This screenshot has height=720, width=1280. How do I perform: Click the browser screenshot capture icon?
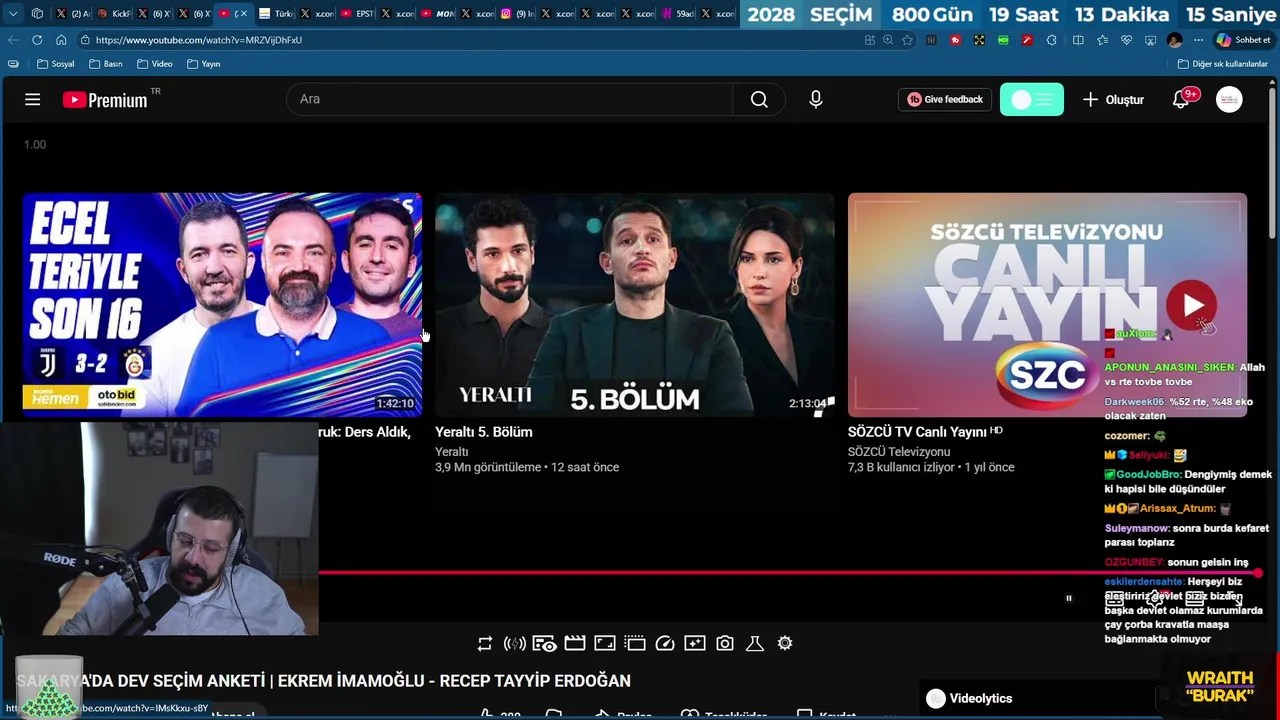tap(1150, 40)
